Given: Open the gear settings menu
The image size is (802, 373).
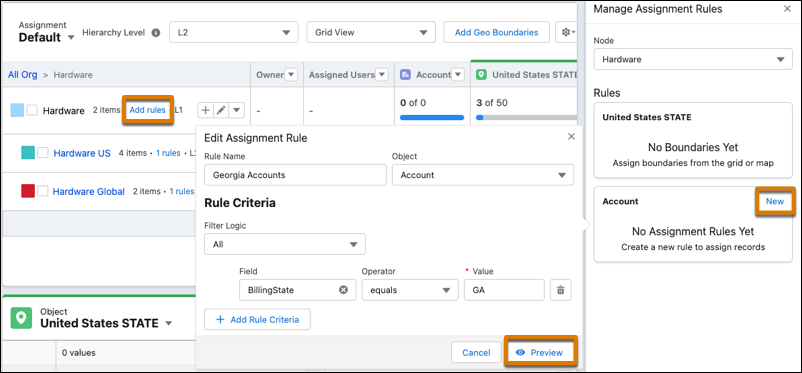Looking at the screenshot, I should [x=567, y=32].
